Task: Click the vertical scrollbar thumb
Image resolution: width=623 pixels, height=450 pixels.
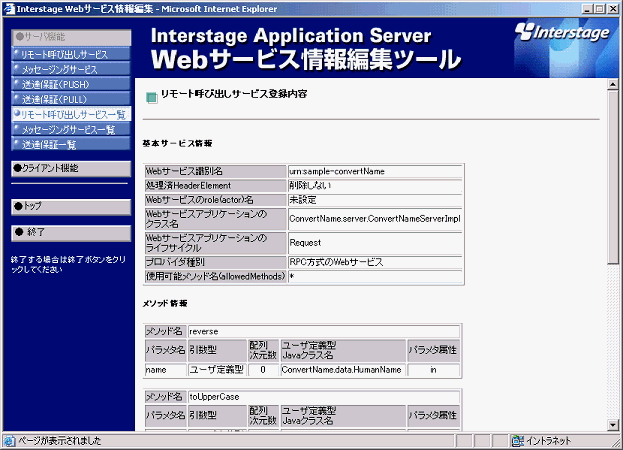Action: point(613,176)
